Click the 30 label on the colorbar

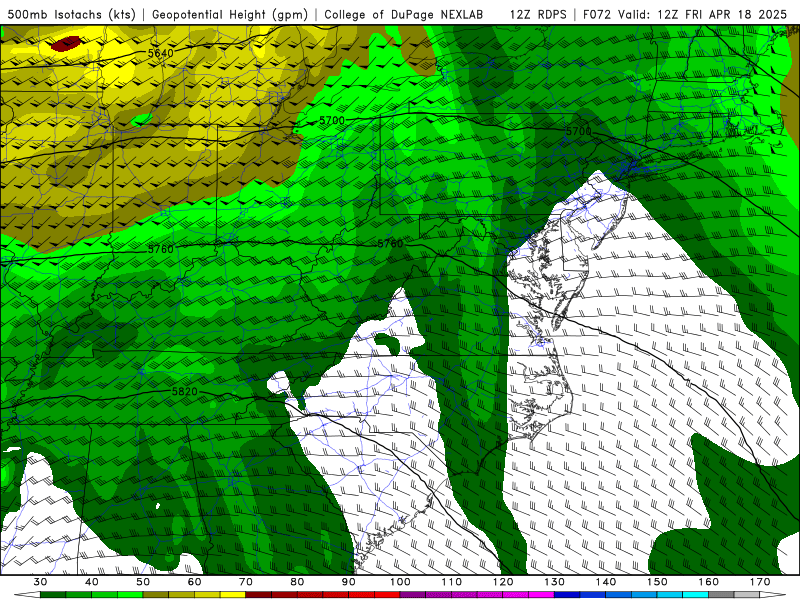40,582
